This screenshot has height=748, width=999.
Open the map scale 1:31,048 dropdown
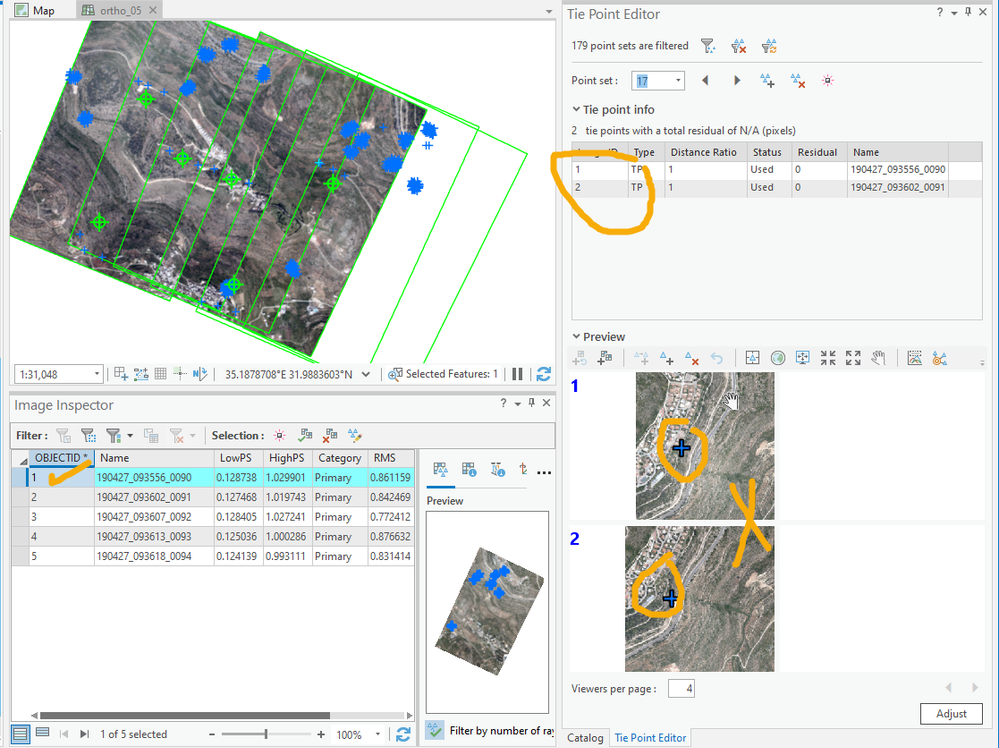pyautogui.click(x=97, y=374)
